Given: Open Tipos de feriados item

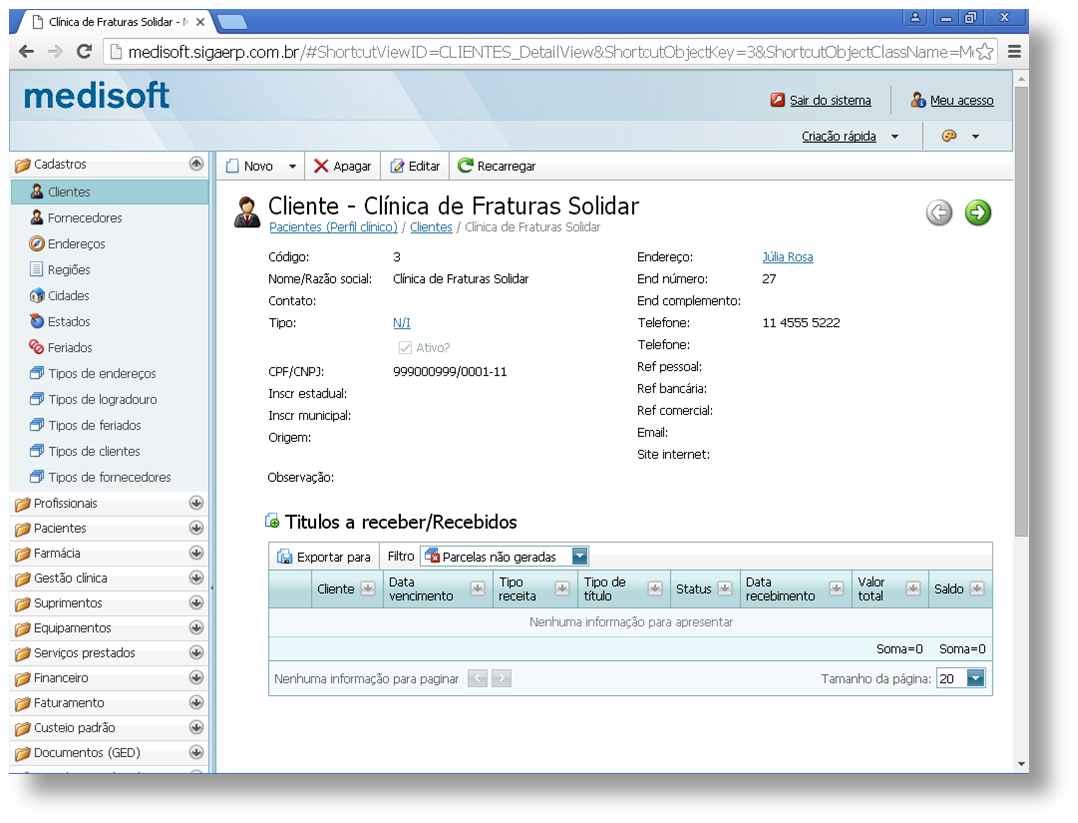Looking at the screenshot, I should click(x=85, y=426).
